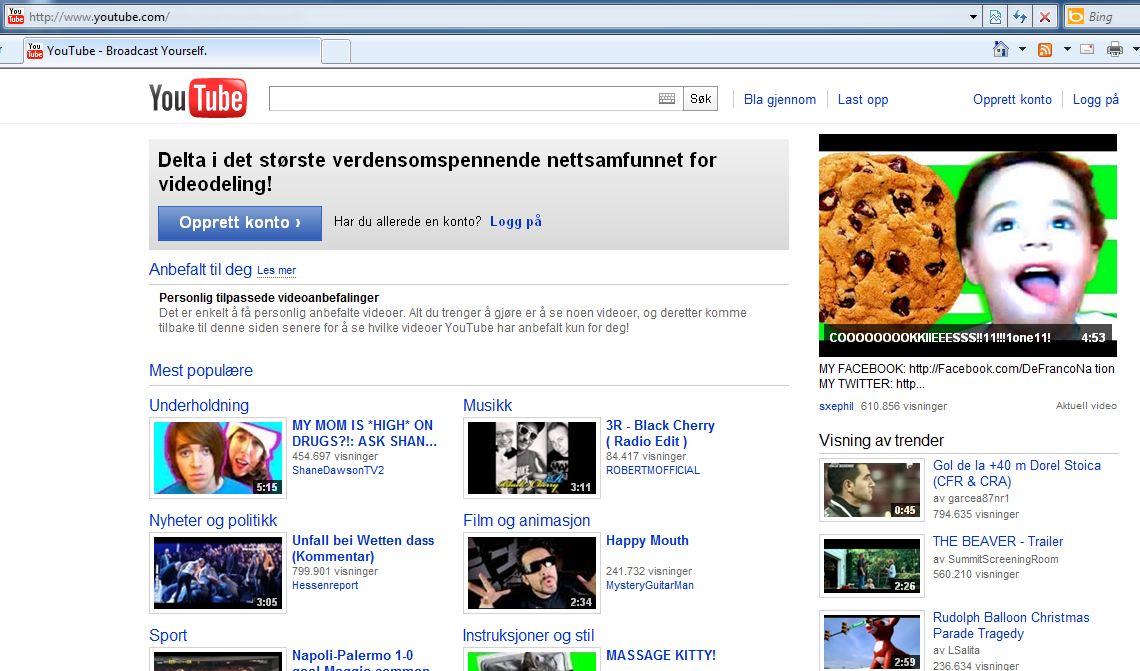Click the YouTube favicon in address bar

click(x=16, y=17)
